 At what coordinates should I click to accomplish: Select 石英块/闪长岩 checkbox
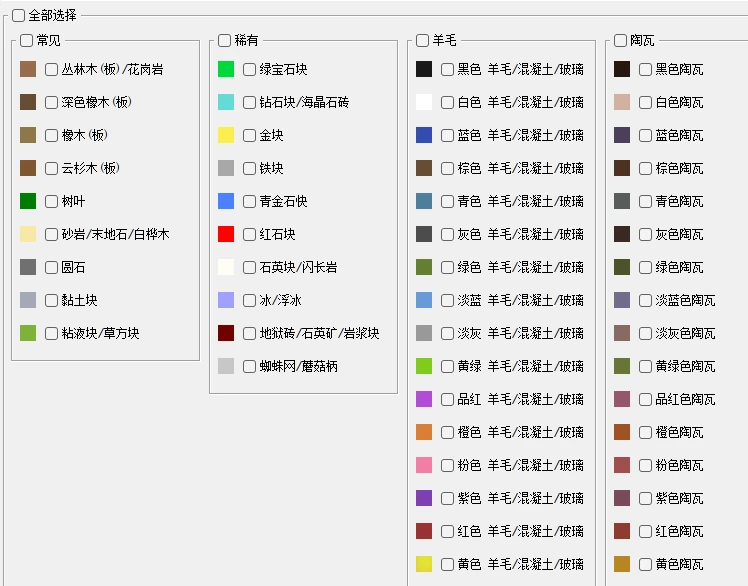coord(249,267)
